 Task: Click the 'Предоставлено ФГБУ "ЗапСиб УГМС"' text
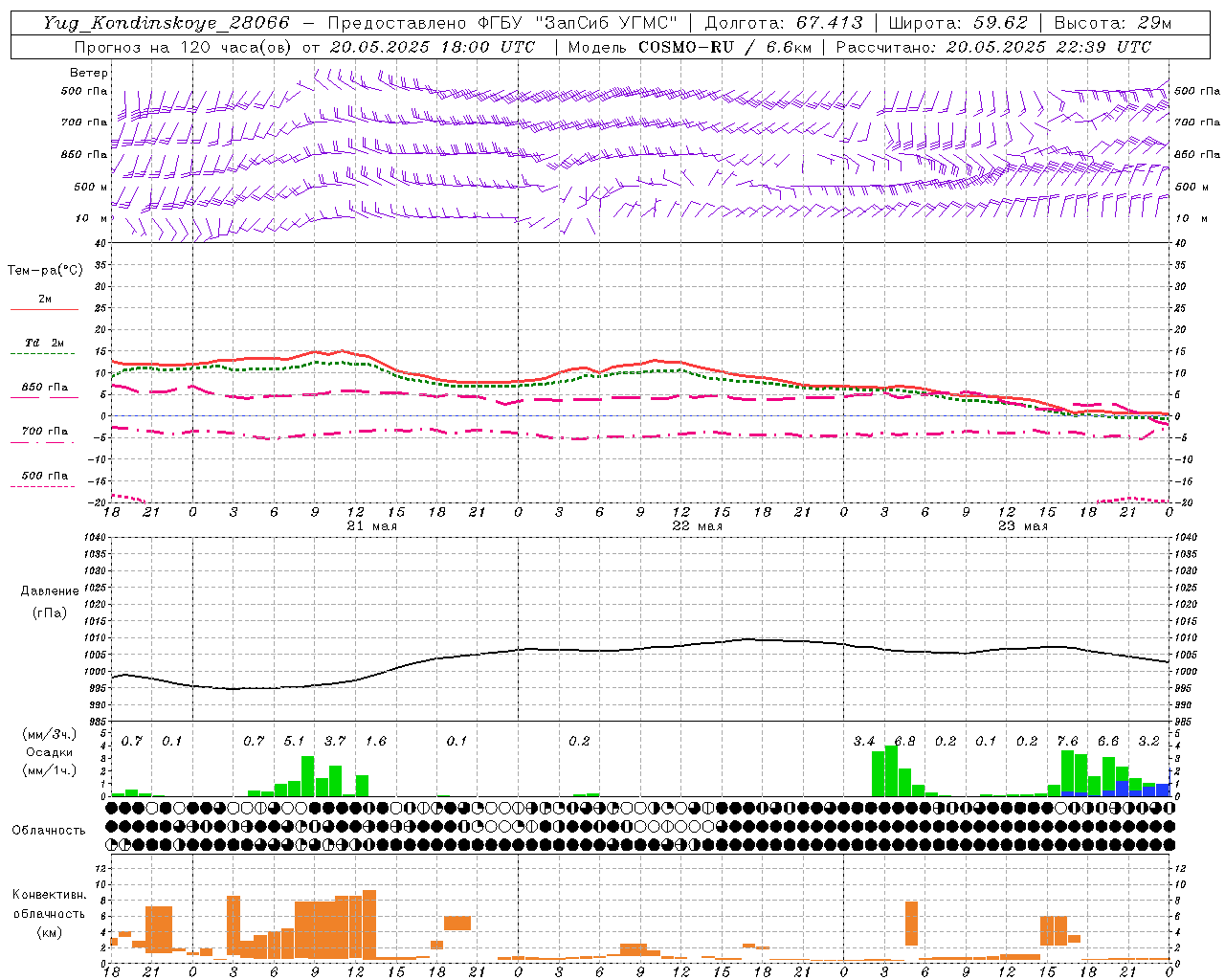point(502,23)
